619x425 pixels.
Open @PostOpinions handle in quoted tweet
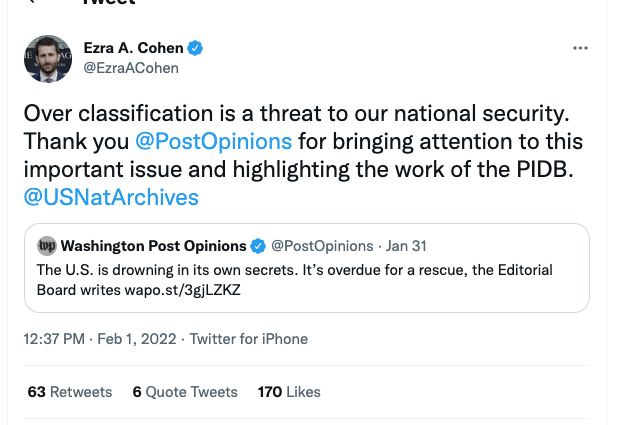[322, 246]
